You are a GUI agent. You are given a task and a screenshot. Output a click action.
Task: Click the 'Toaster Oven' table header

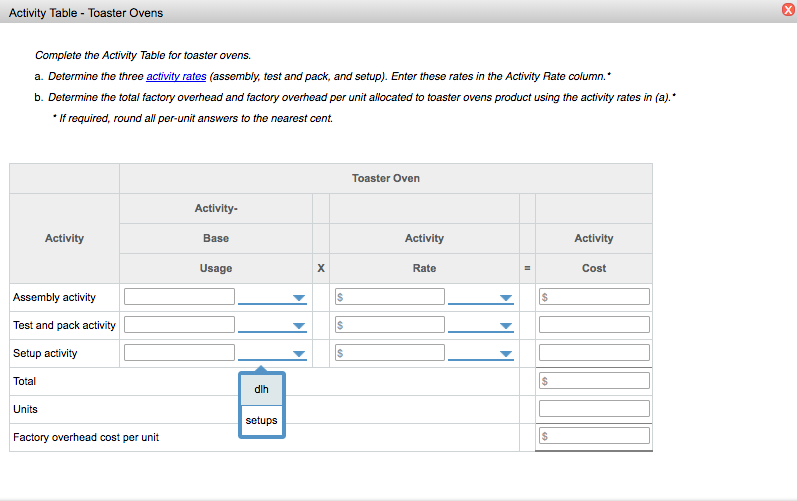(x=386, y=178)
